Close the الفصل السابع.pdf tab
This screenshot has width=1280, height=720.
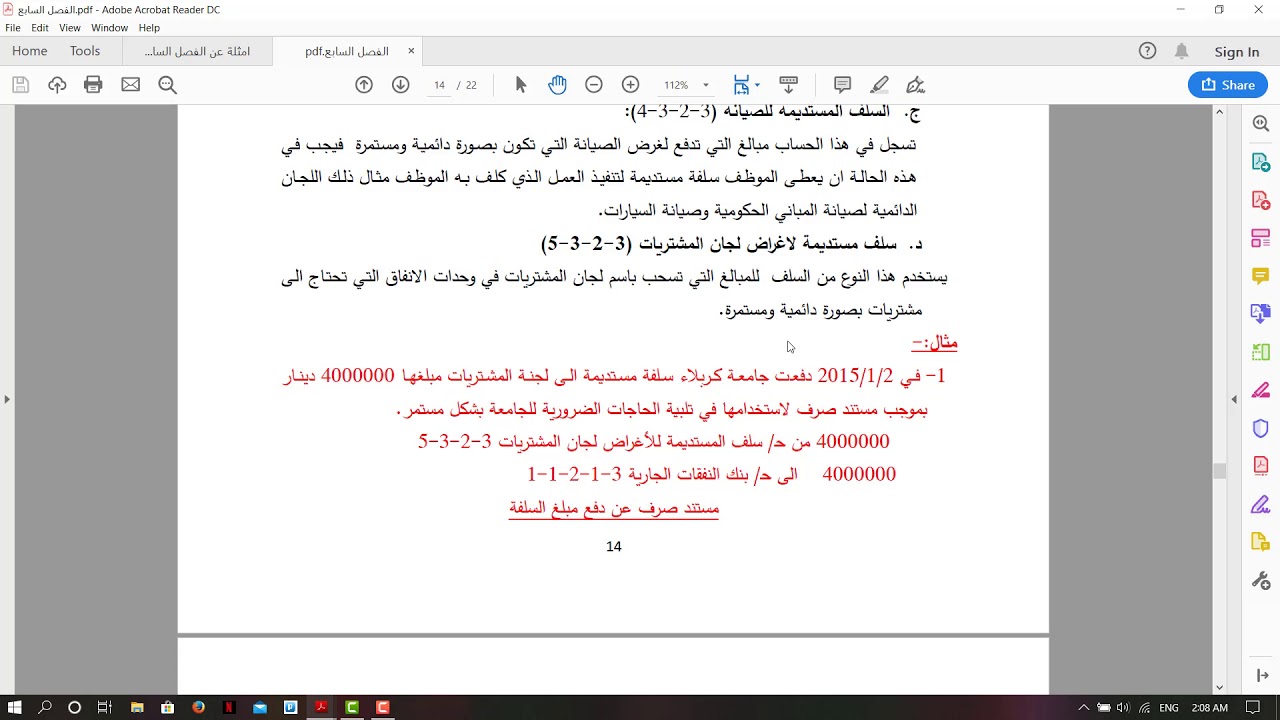pyautogui.click(x=410, y=51)
